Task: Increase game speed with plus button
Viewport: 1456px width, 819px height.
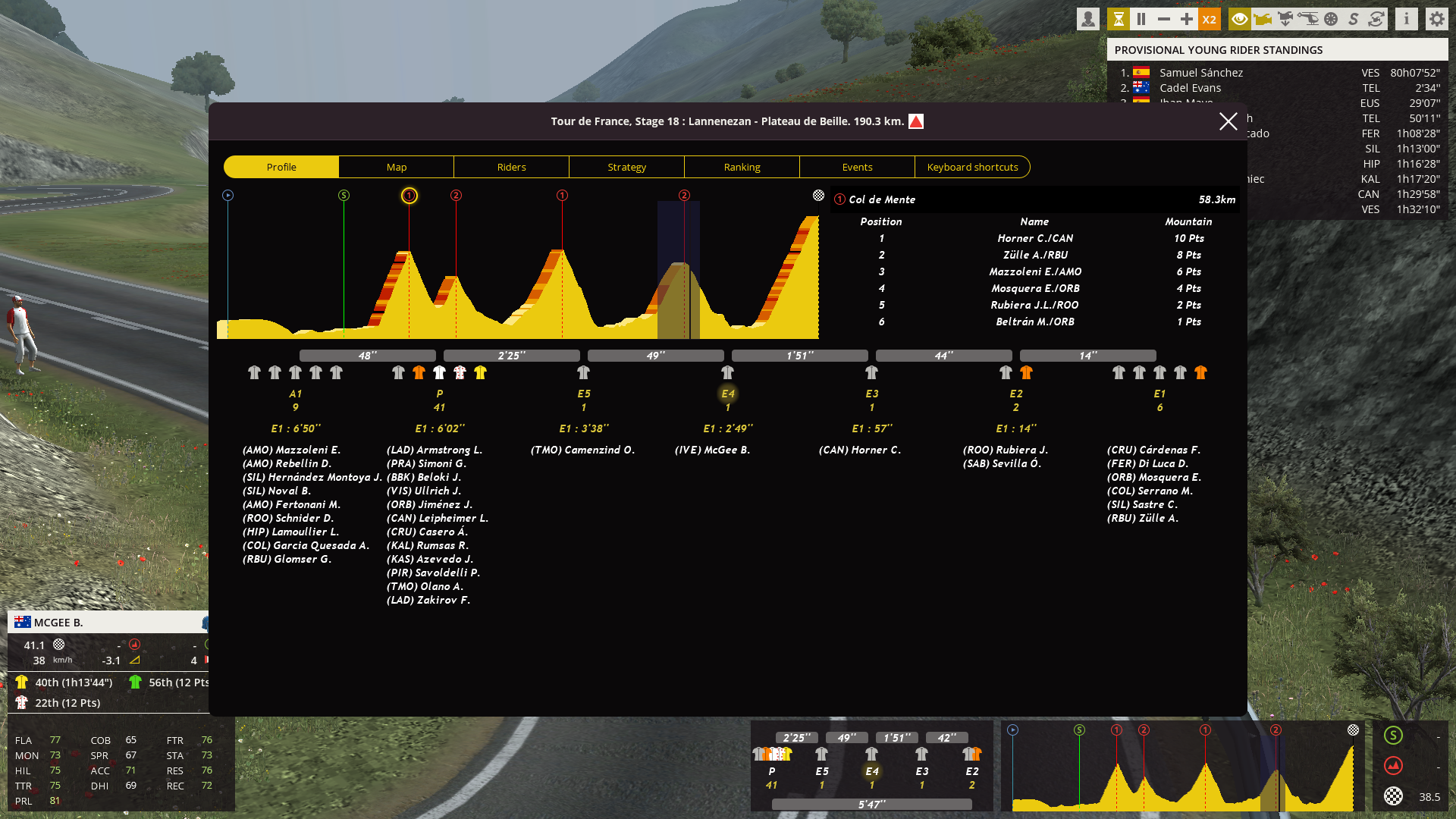Action: [1187, 19]
